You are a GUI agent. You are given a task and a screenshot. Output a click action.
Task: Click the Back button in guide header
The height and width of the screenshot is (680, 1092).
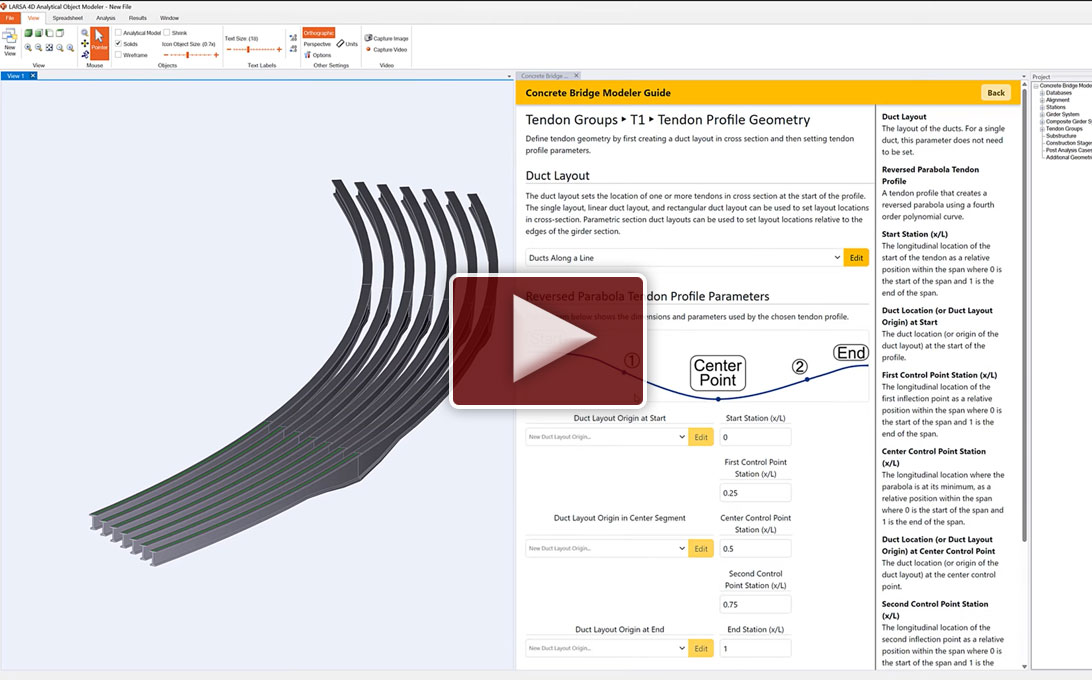996,93
